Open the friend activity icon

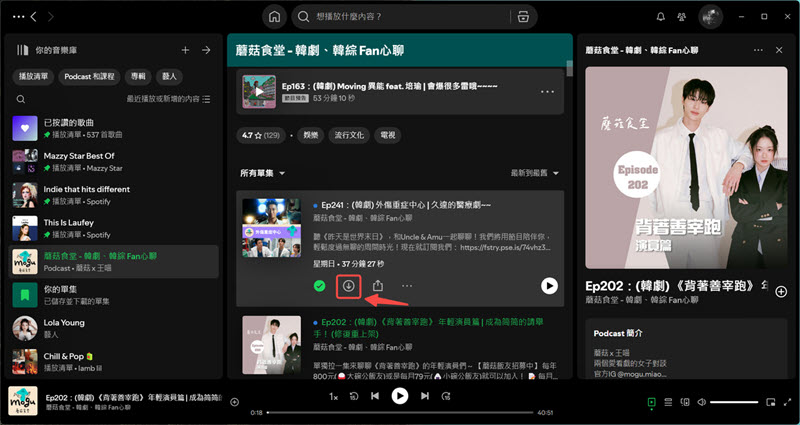click(x=682, y=17)
